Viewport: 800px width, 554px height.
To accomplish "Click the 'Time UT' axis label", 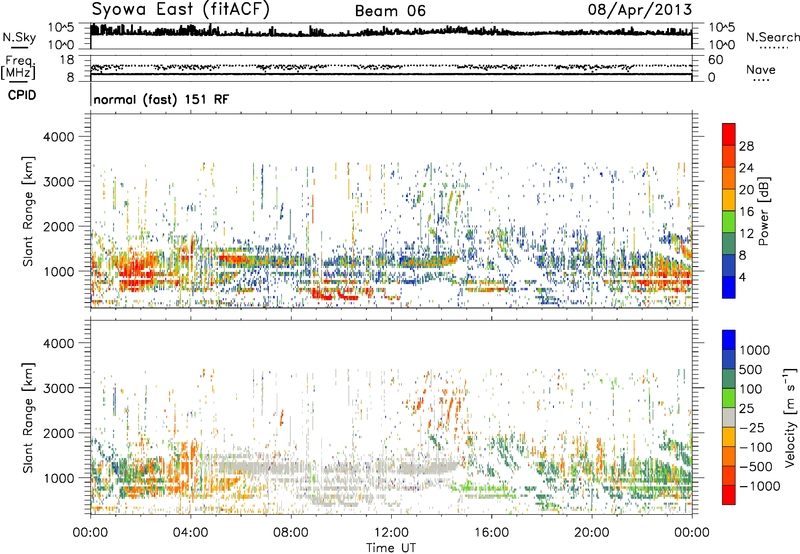I will tap(391, 548).
